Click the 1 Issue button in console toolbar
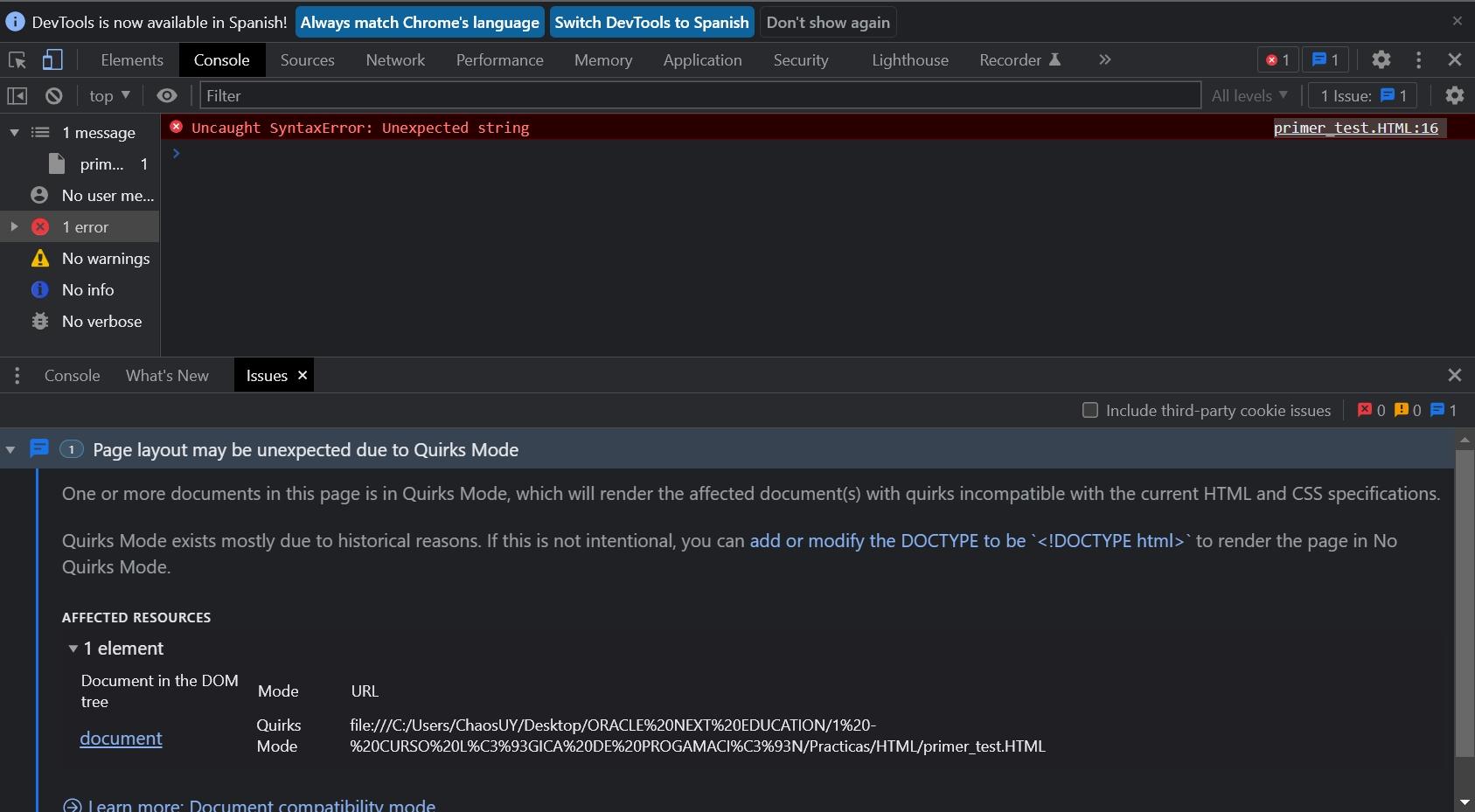 (1364, 95)
